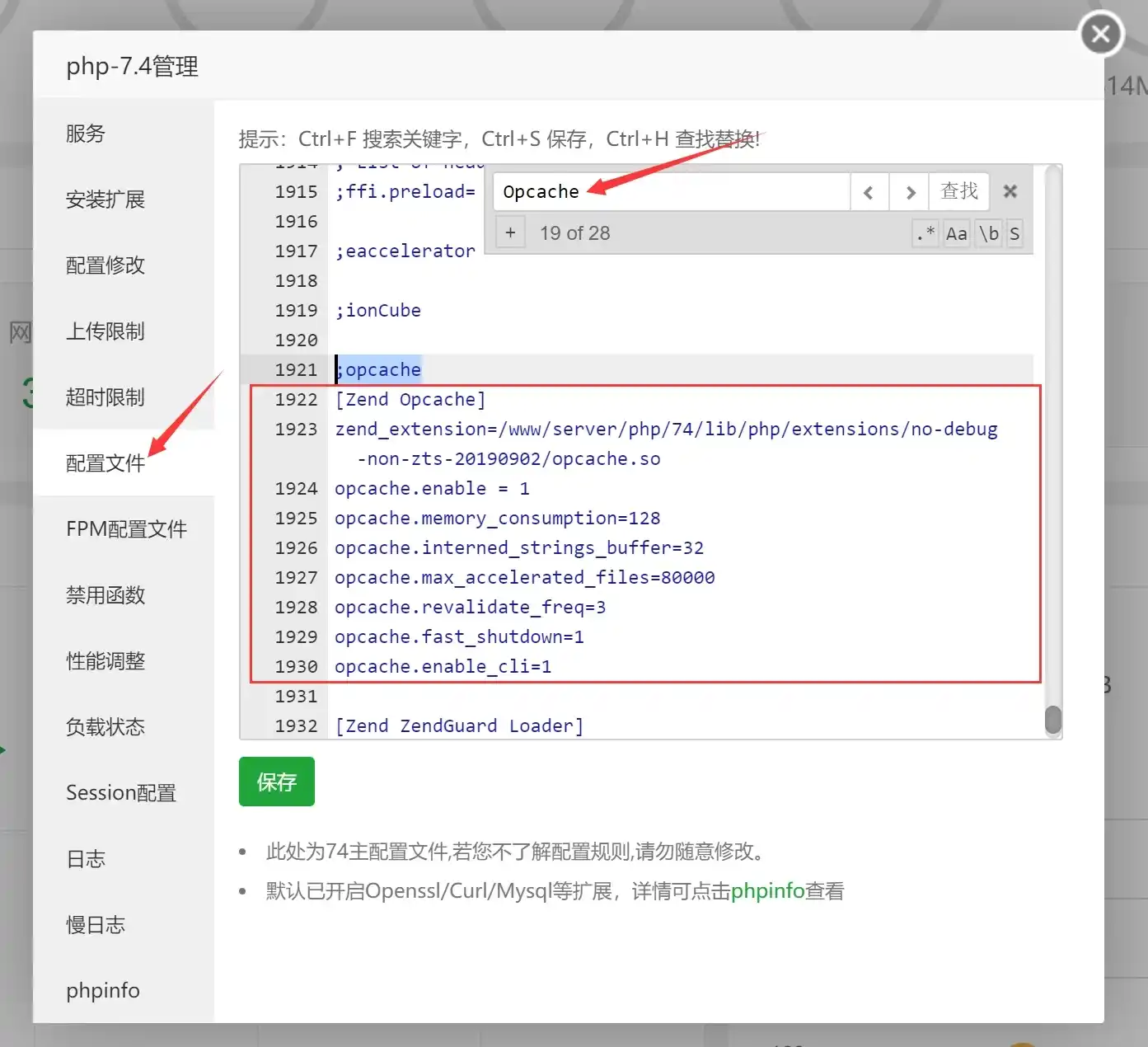Open the 负载状态 load status panel

click(x=105, y=726)
